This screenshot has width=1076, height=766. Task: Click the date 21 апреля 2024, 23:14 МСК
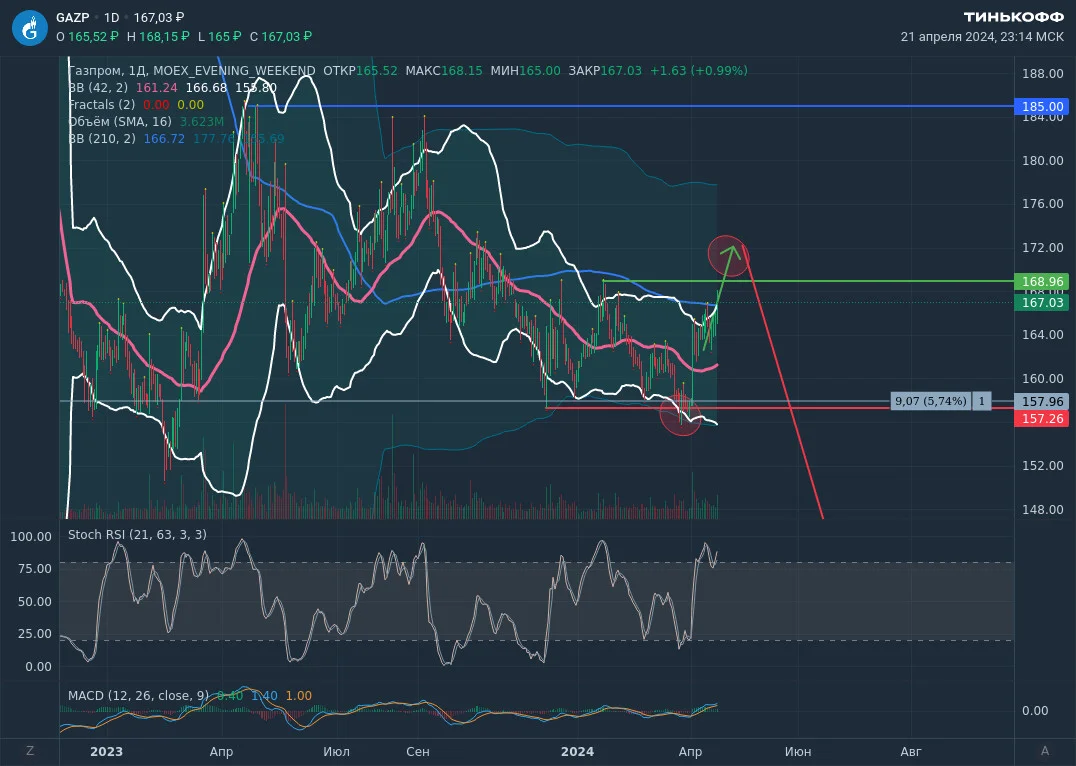click(x=982, y=36)
